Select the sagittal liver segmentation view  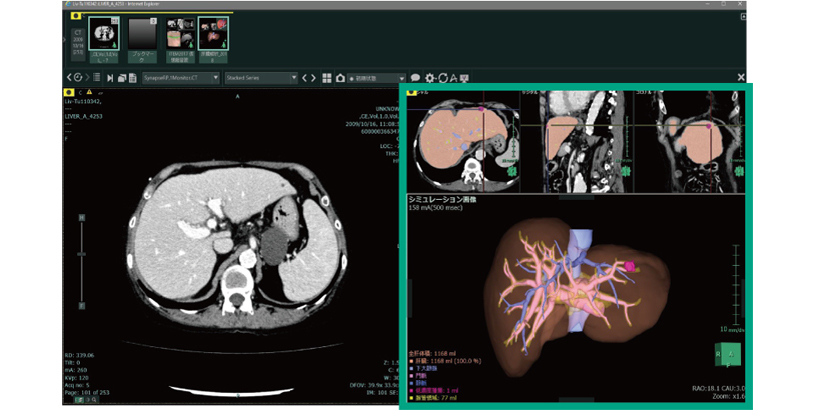click(577, 142)
